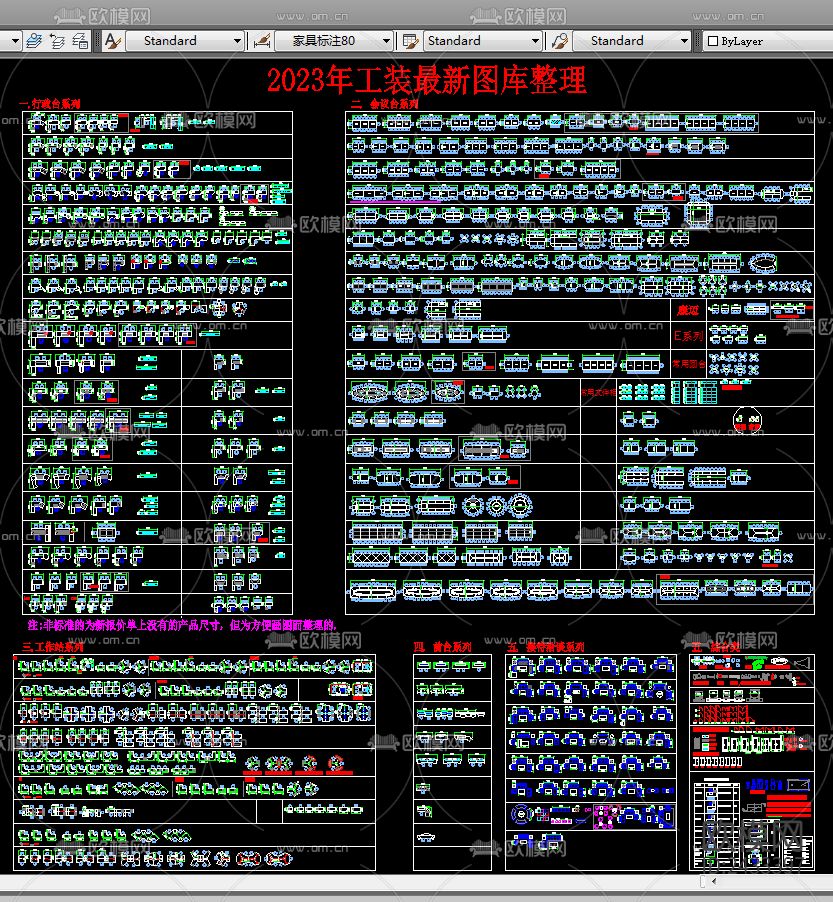Screen dimensions: 833x902
Task: Click the Styles toolbar drag handle
Action: [98, 41]
